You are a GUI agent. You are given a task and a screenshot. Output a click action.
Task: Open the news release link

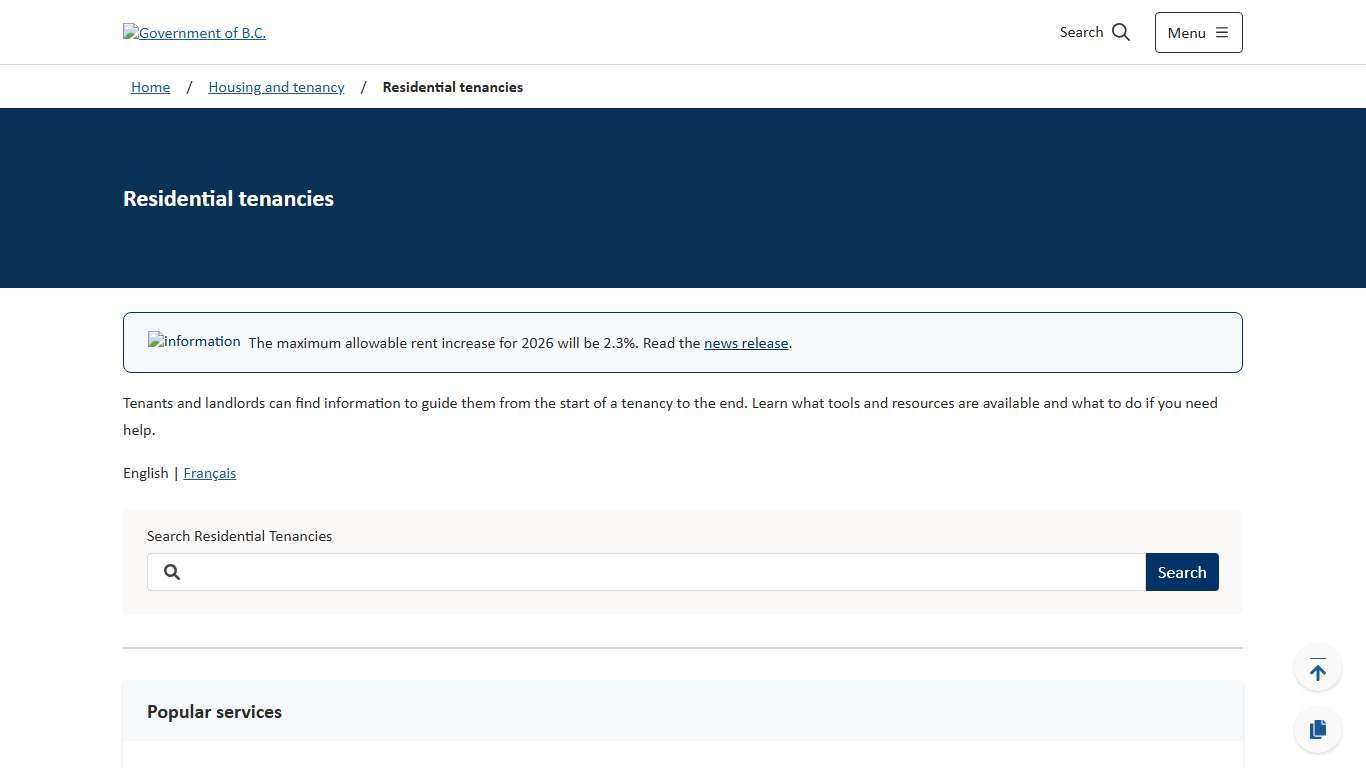coord(746,343)
